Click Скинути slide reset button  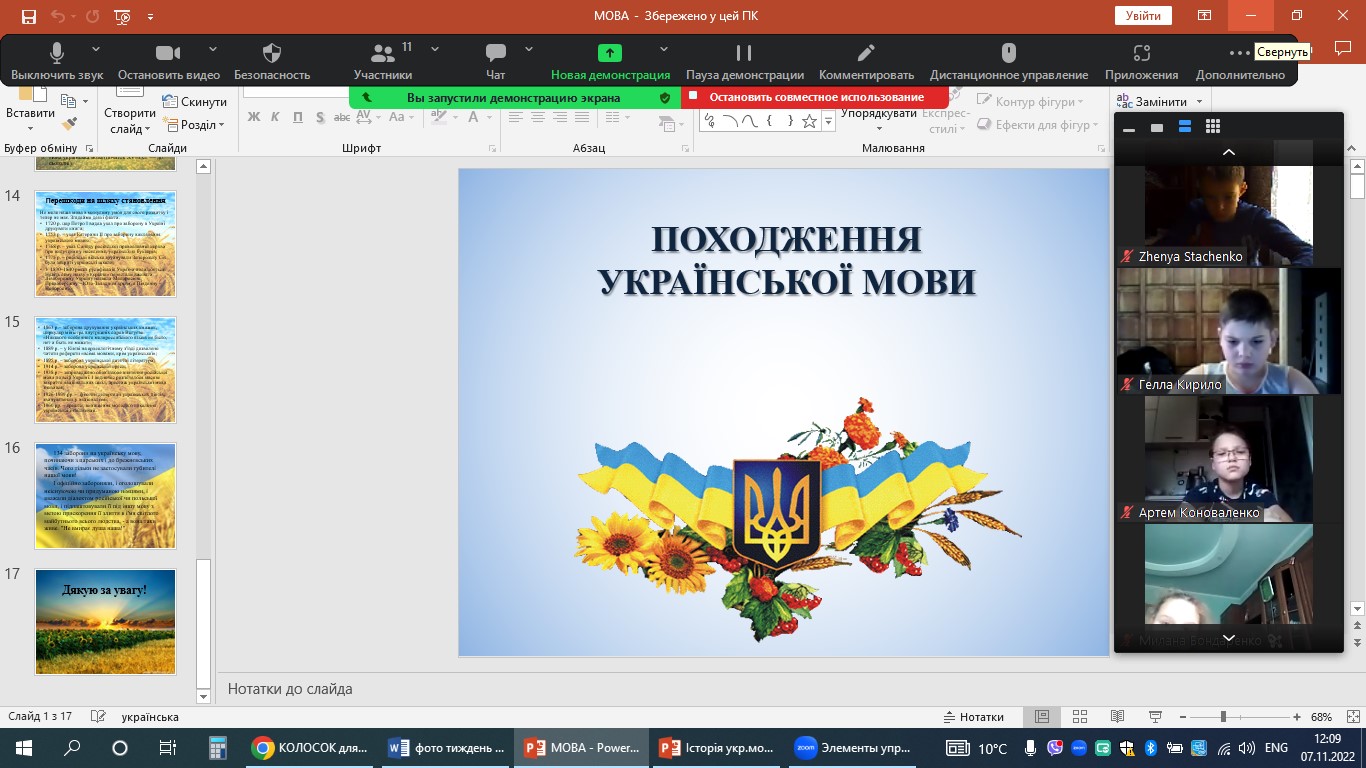pos(195,102)
